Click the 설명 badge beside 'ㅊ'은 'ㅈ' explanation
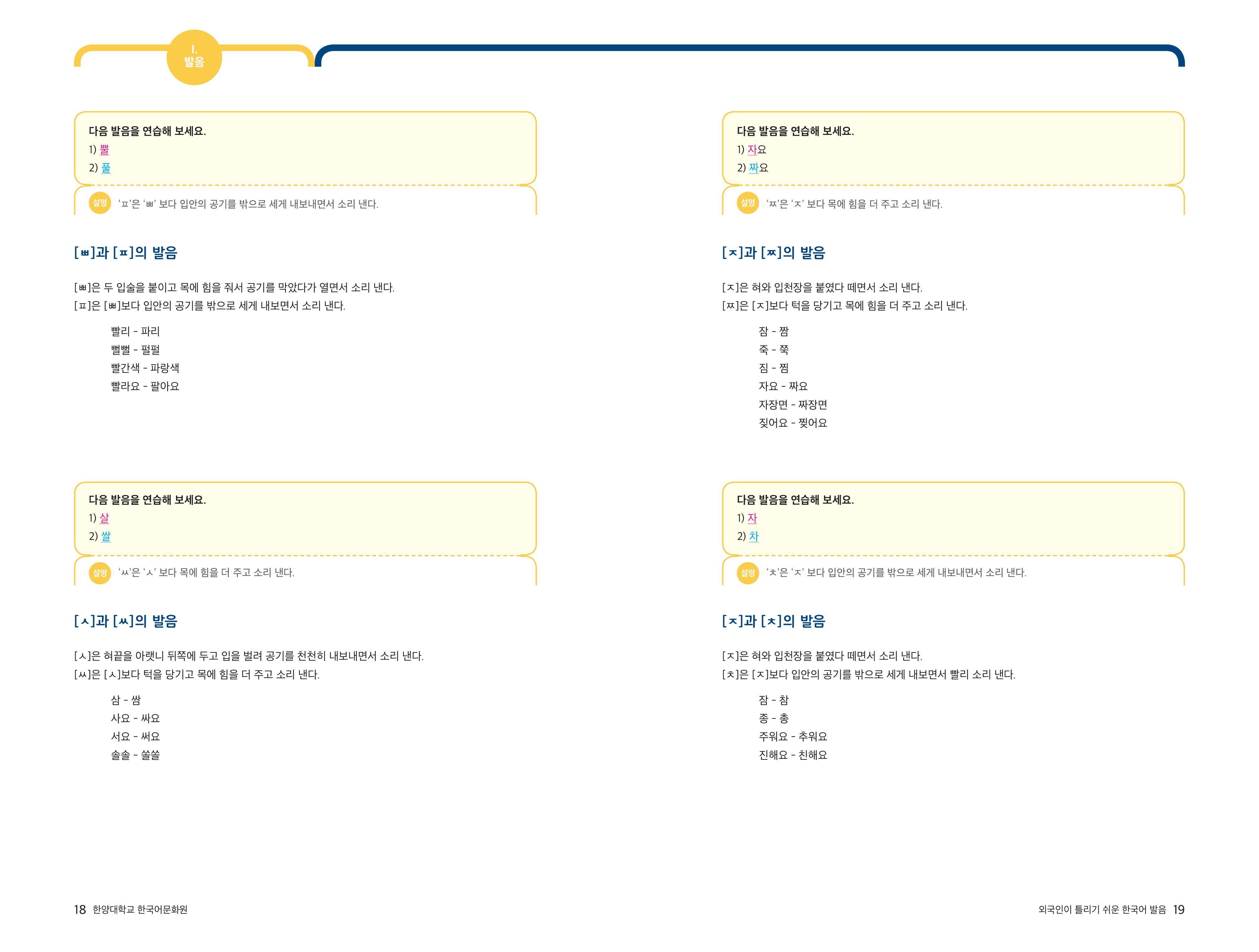Image resolution: width=1259 pixels, height=952 pixels. coord(747,572)
